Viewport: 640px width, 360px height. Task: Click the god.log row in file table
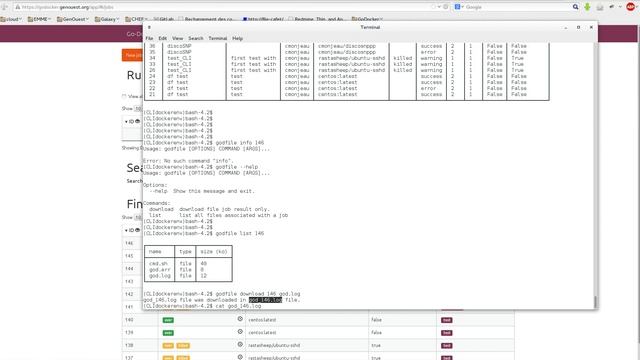click(188, 276)
